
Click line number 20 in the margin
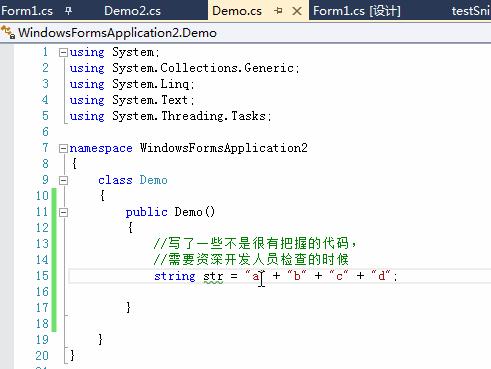pyautogui.click(x=42, y=356)
